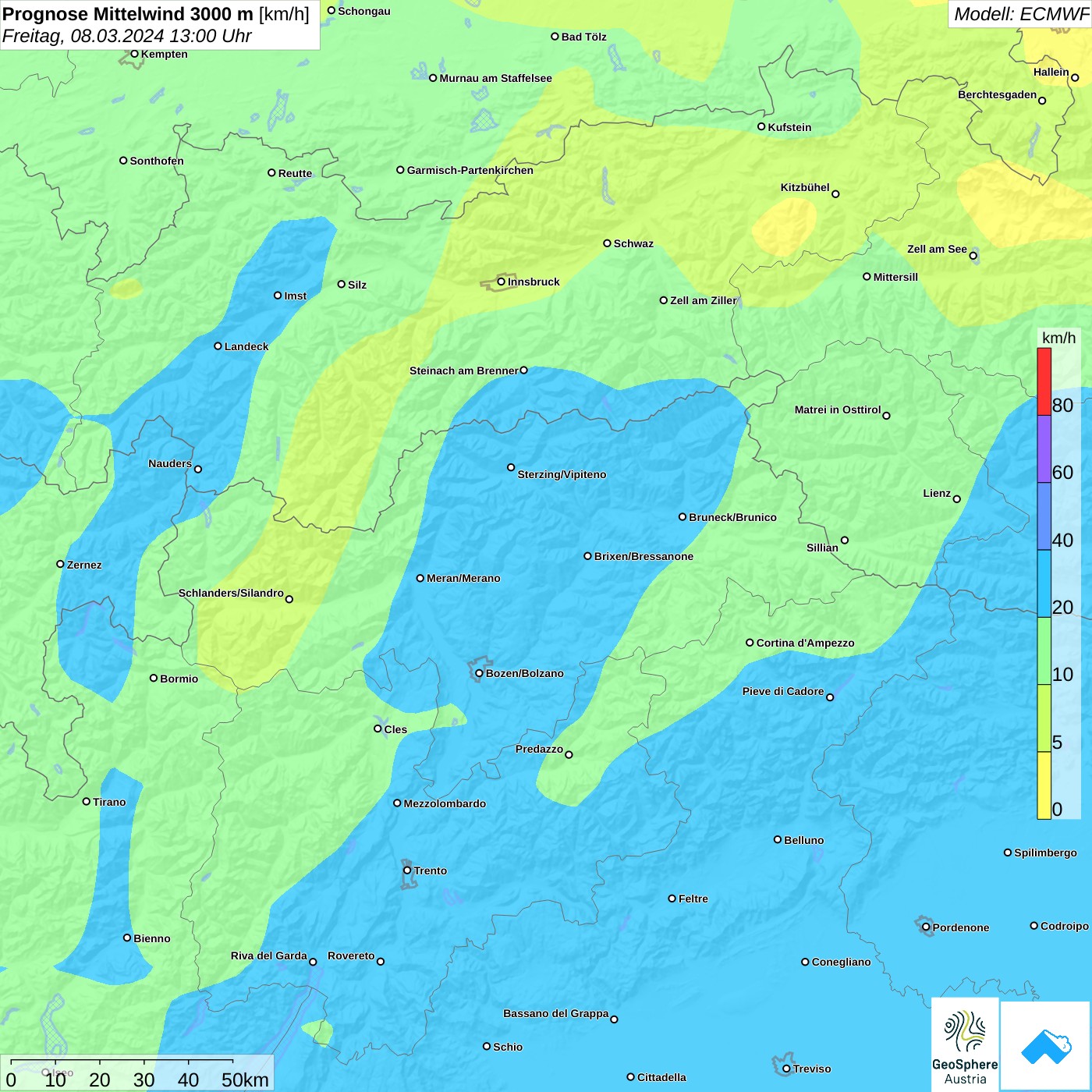The width and height of the screenshot is (1092, 1092).
Task: Click the 'Pieve di Cadore' label
Action: tap(783, 691)
